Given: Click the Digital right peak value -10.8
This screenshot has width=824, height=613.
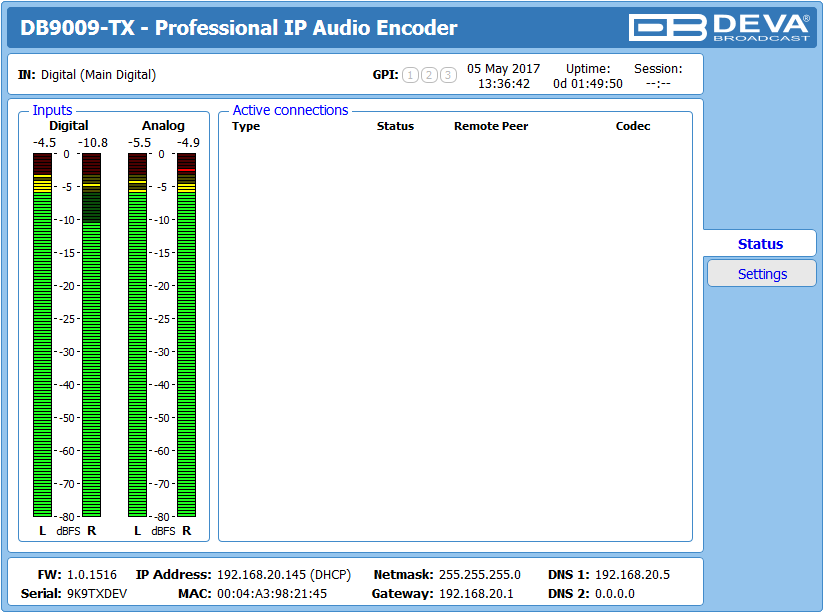Looking at the screenshot, I should [x=92, y=142].
